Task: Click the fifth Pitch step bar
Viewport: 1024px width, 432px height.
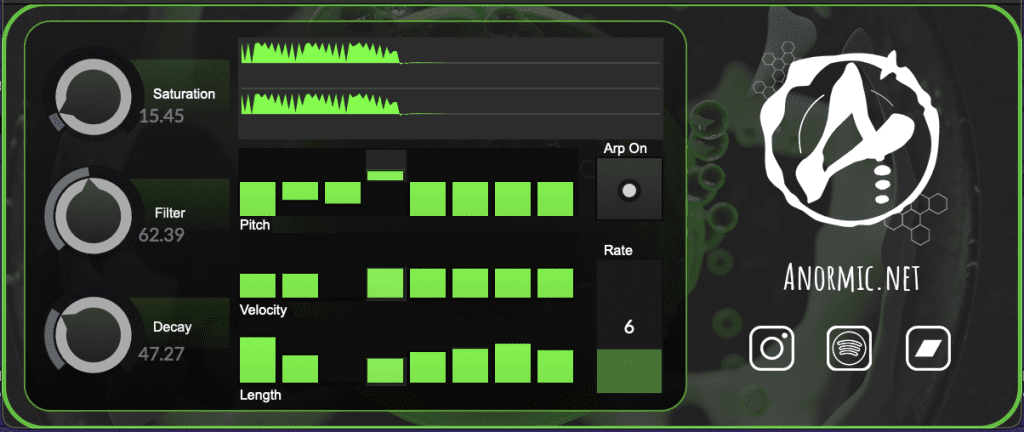Action: (428, 199)
